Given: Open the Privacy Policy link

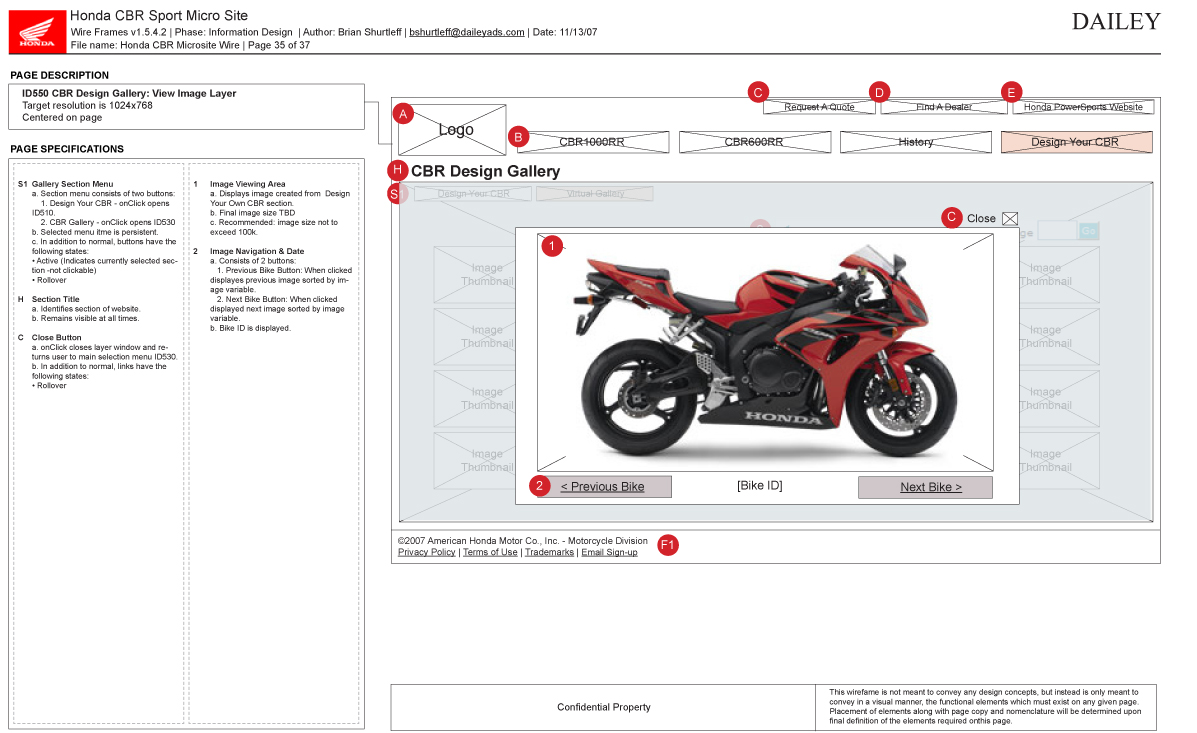Looking at the screenshot, I should 426,552.
